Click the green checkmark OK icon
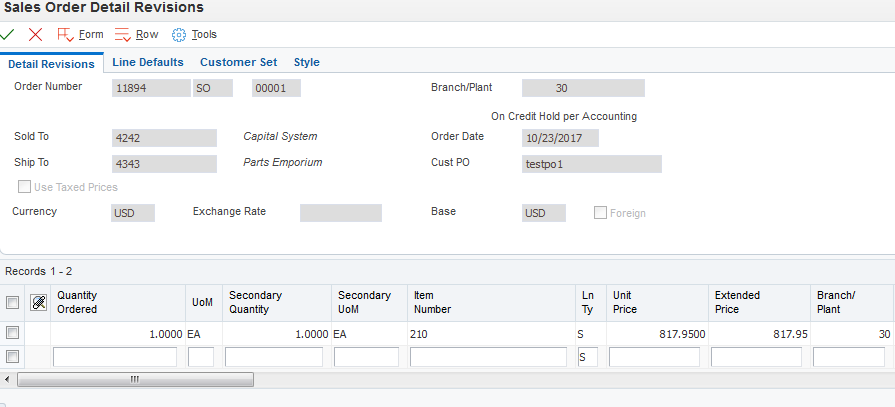This screenshot has height=407, width=895. (7, 35)
